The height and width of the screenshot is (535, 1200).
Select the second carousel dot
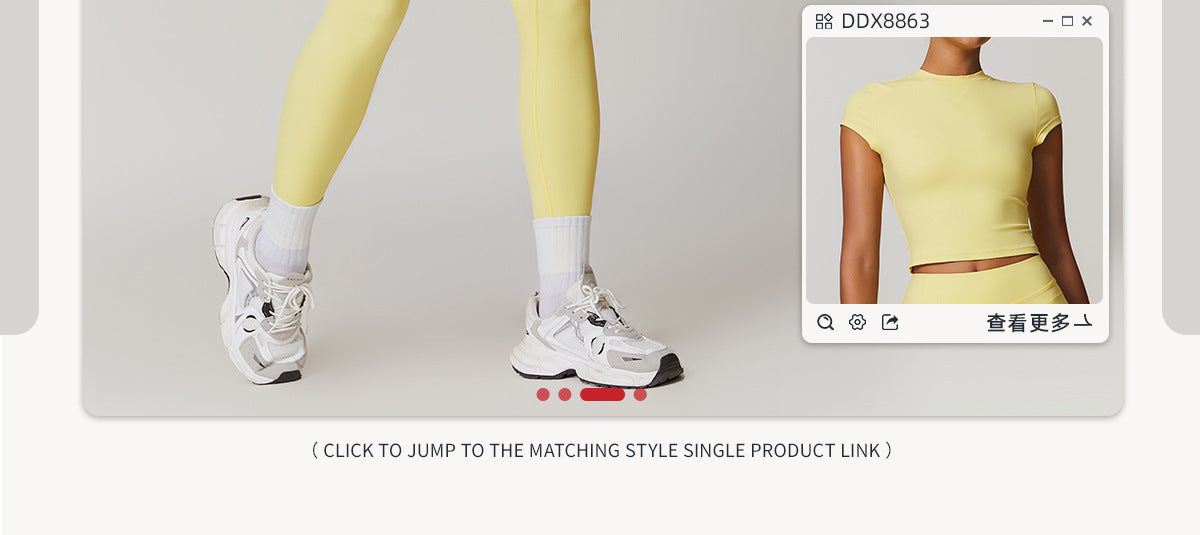[565, 394]
